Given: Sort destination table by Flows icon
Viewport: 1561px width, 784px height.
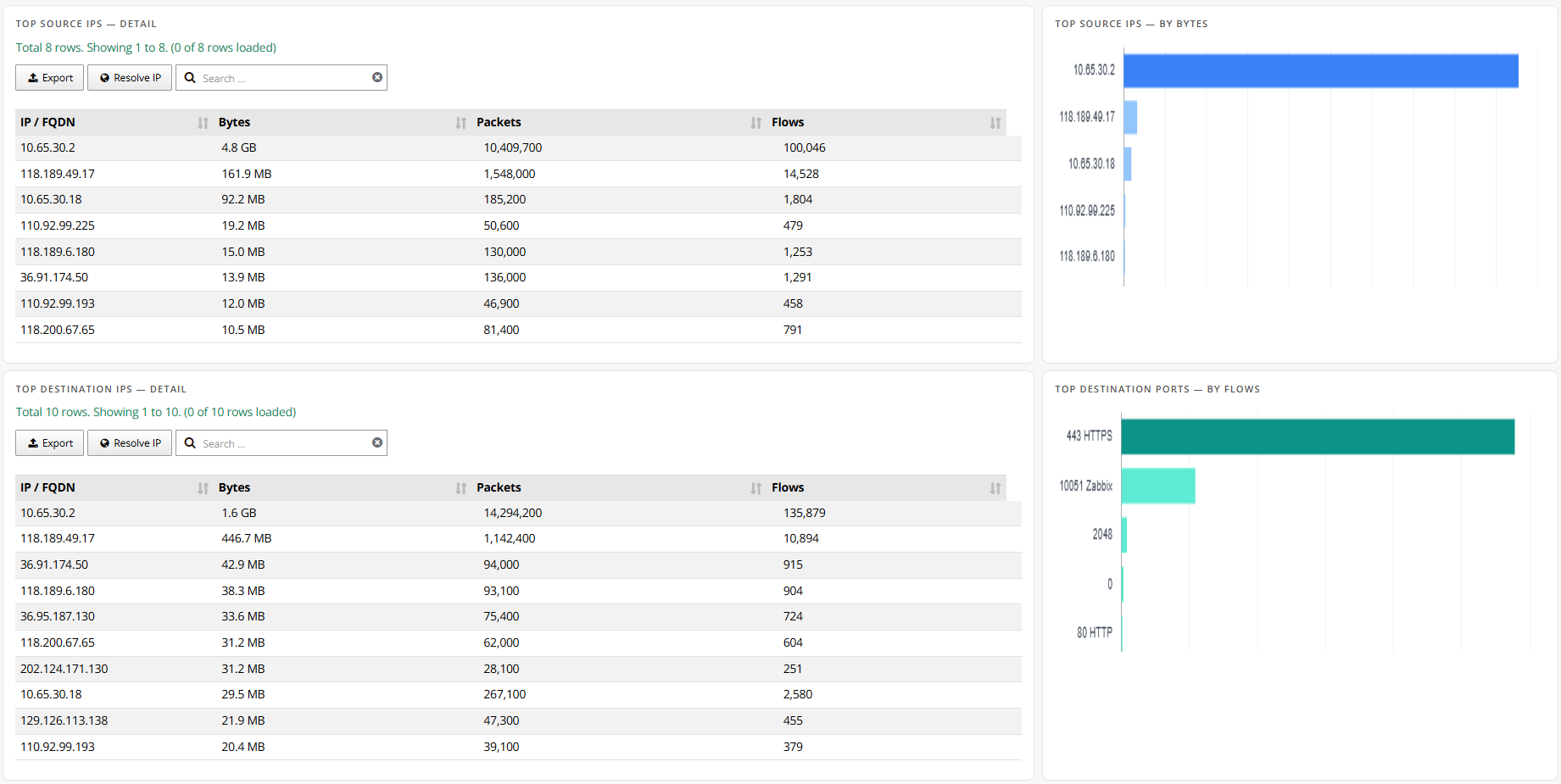Looking at the screenshot, I should [x=995, y=488].
